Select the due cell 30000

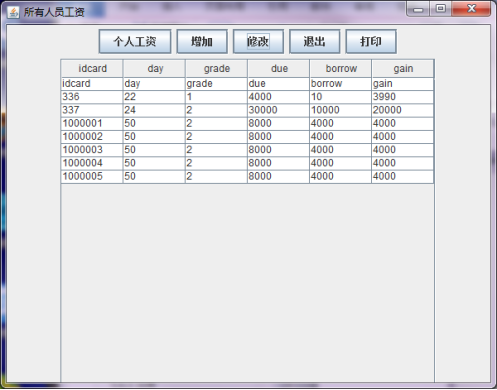coord(279,110)
